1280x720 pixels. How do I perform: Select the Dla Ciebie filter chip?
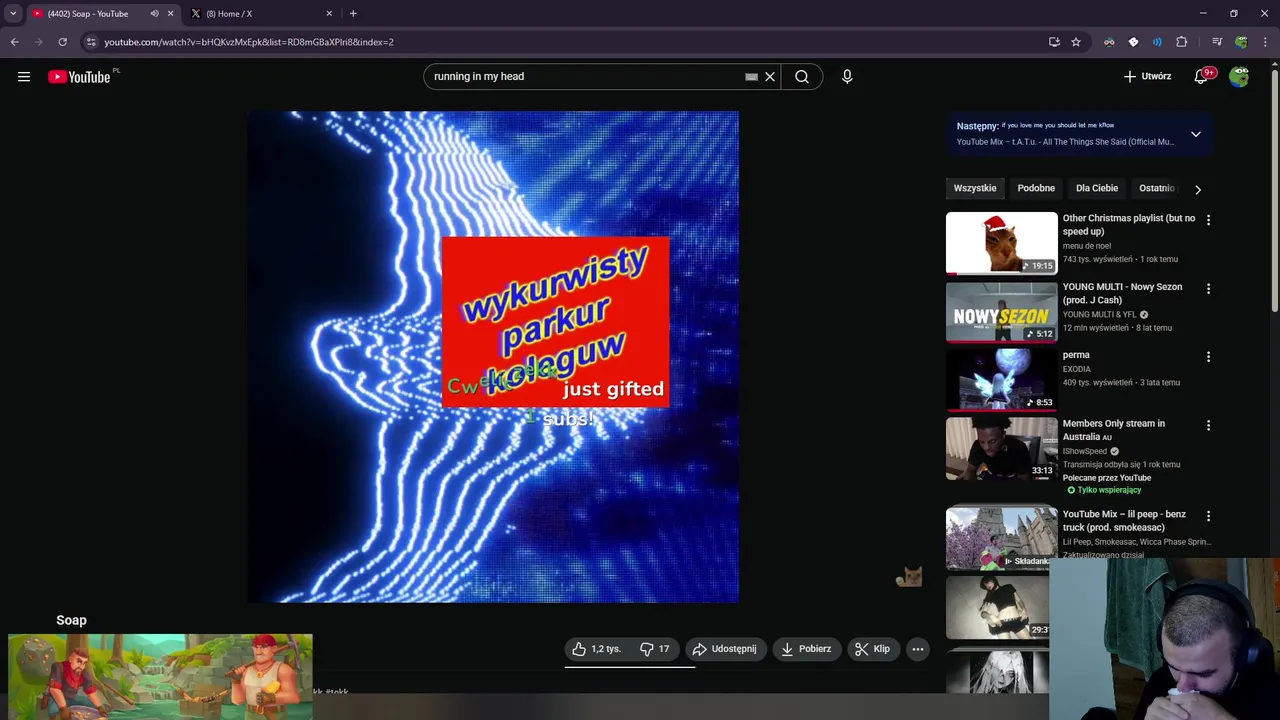pyautogui.click(x=1097, y=188)
